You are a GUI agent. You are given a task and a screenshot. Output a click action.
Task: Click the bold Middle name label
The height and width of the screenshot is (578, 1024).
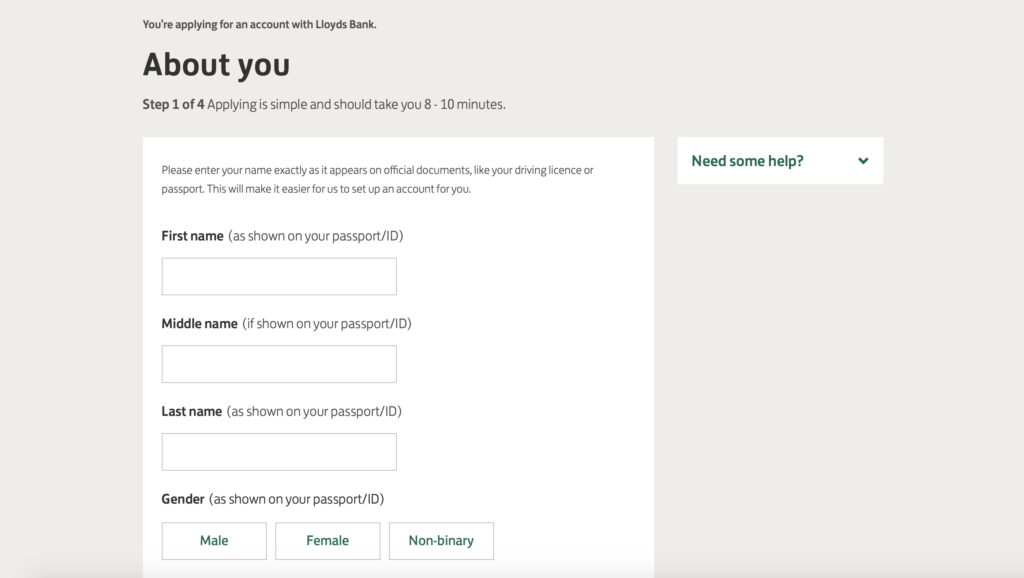(x=199, y=324)
